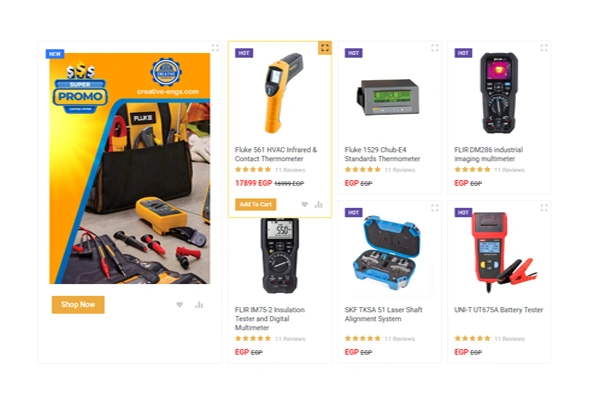The height and width of the screenshot is (400, 600).
Task: Add Fluke 561 thermometer to wishlist heart
Action: click(x=304, y=204)
